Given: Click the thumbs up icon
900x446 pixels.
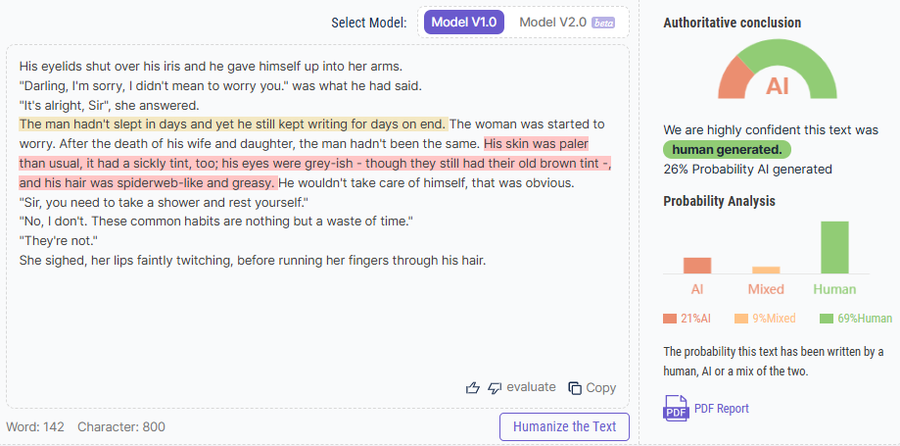Looking at the screenshot, I should [473, 388].
